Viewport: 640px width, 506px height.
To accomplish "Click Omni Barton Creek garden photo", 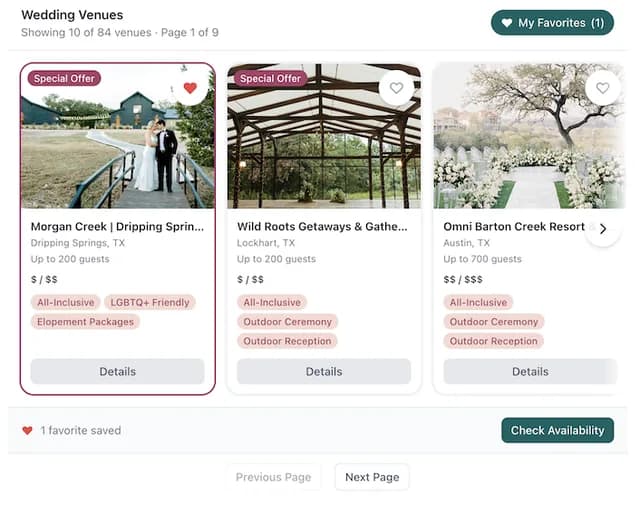I will click(x=529, y=136).
